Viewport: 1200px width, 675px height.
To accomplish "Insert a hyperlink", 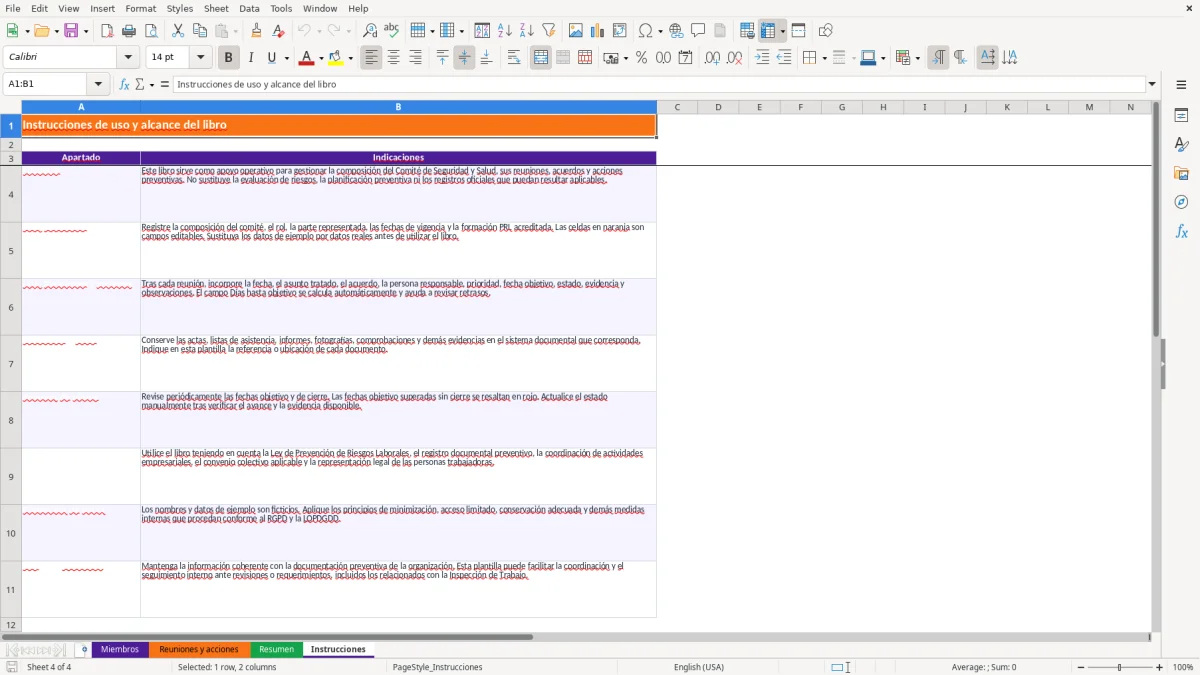I will pos(676,31).
